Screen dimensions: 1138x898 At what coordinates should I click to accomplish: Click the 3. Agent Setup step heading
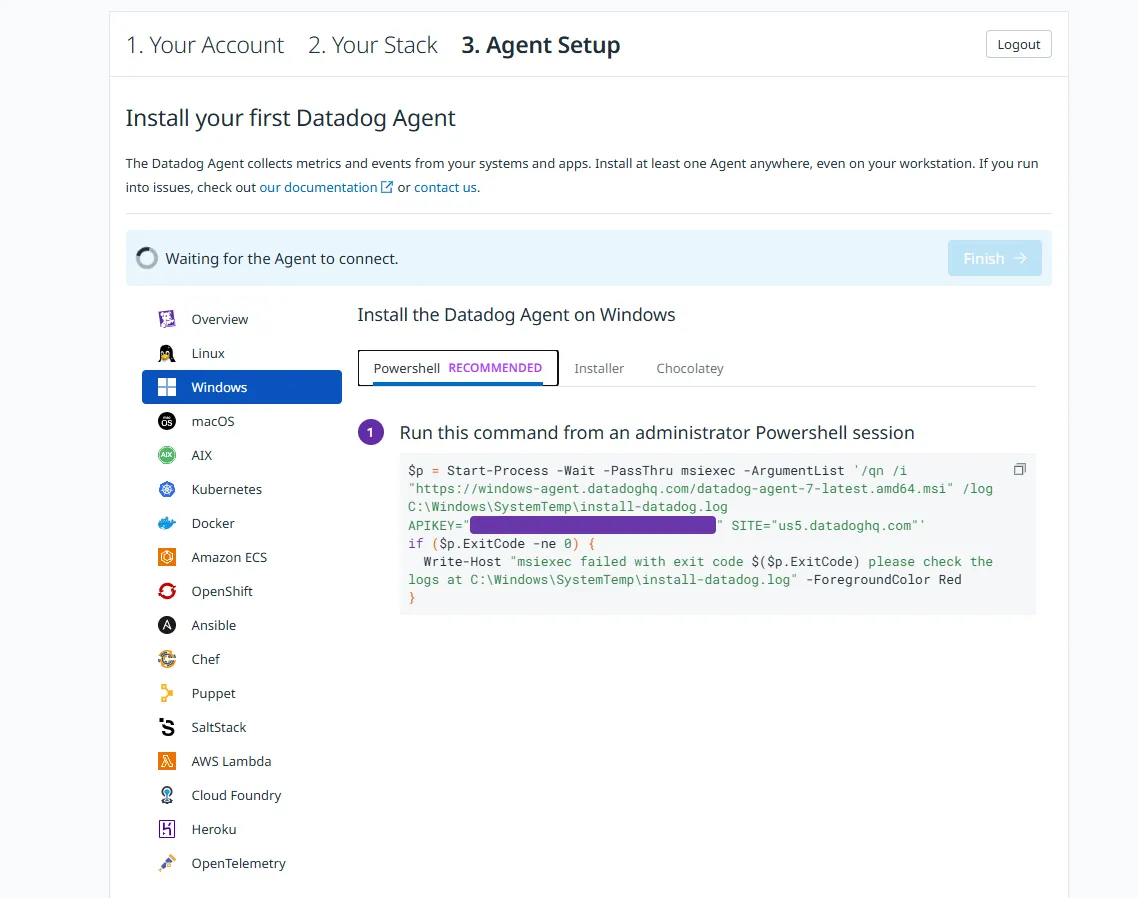[541, 45]
